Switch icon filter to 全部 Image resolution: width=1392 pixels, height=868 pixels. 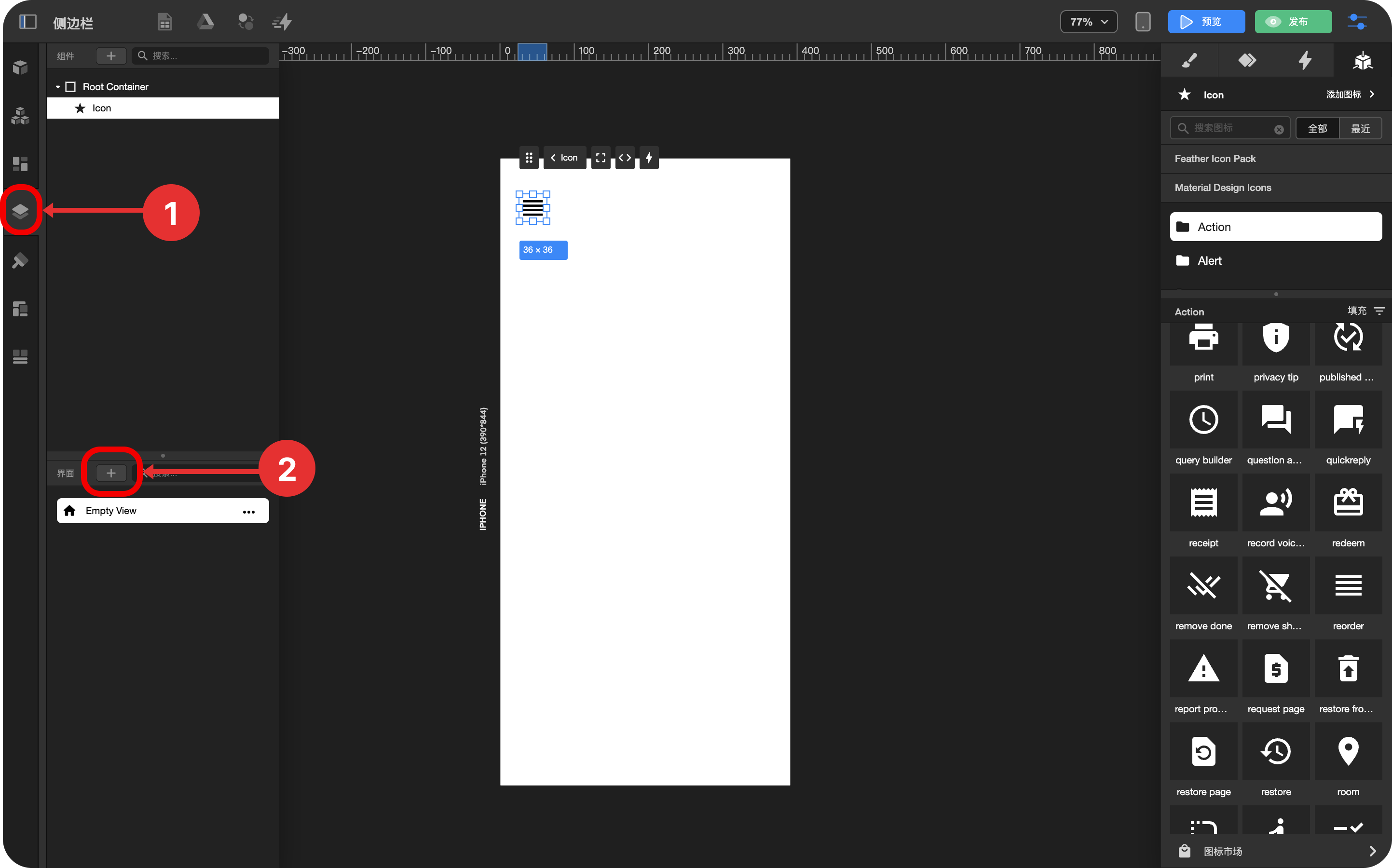click(x=1317, y=128)
